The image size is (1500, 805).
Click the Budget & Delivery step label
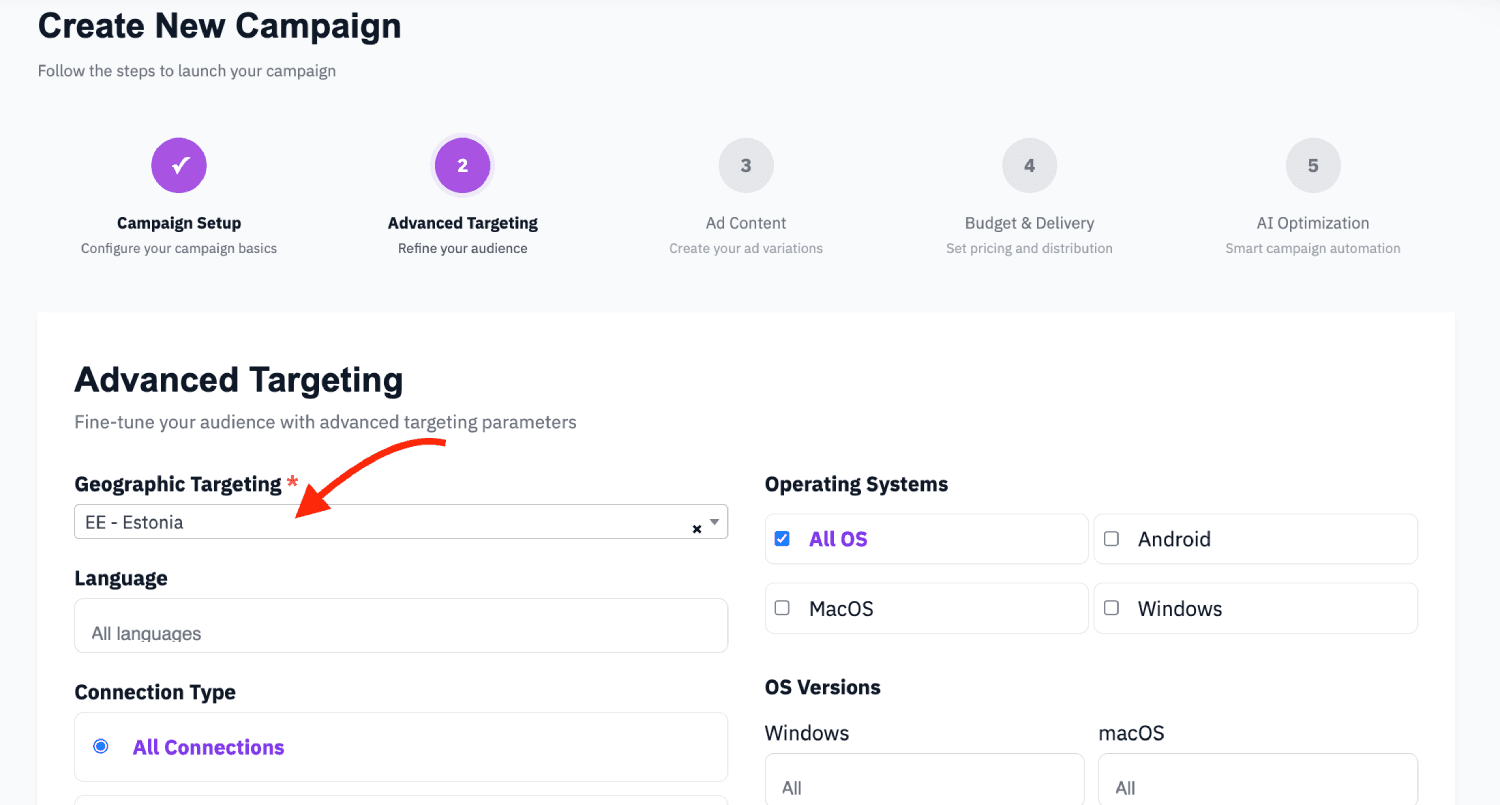tap(1029, 223)
